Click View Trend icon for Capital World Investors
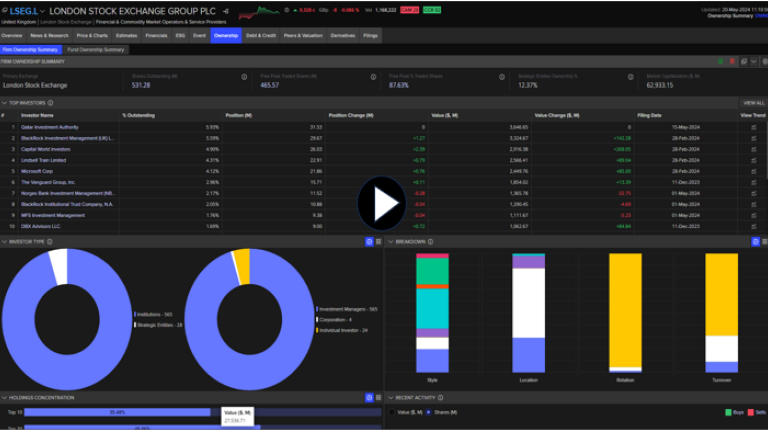Image resolution: width=768 pixels, height=432 pixels. 753,149
